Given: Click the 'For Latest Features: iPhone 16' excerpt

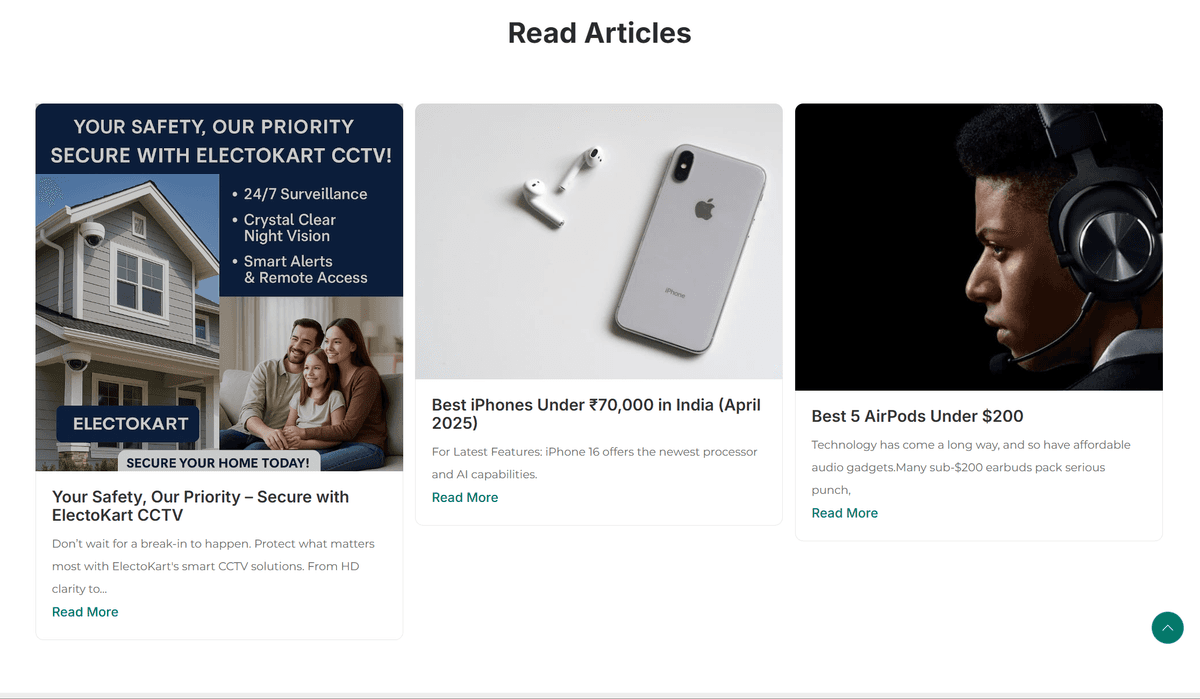Looking at the screenshot, I should [x=595, y=463].
